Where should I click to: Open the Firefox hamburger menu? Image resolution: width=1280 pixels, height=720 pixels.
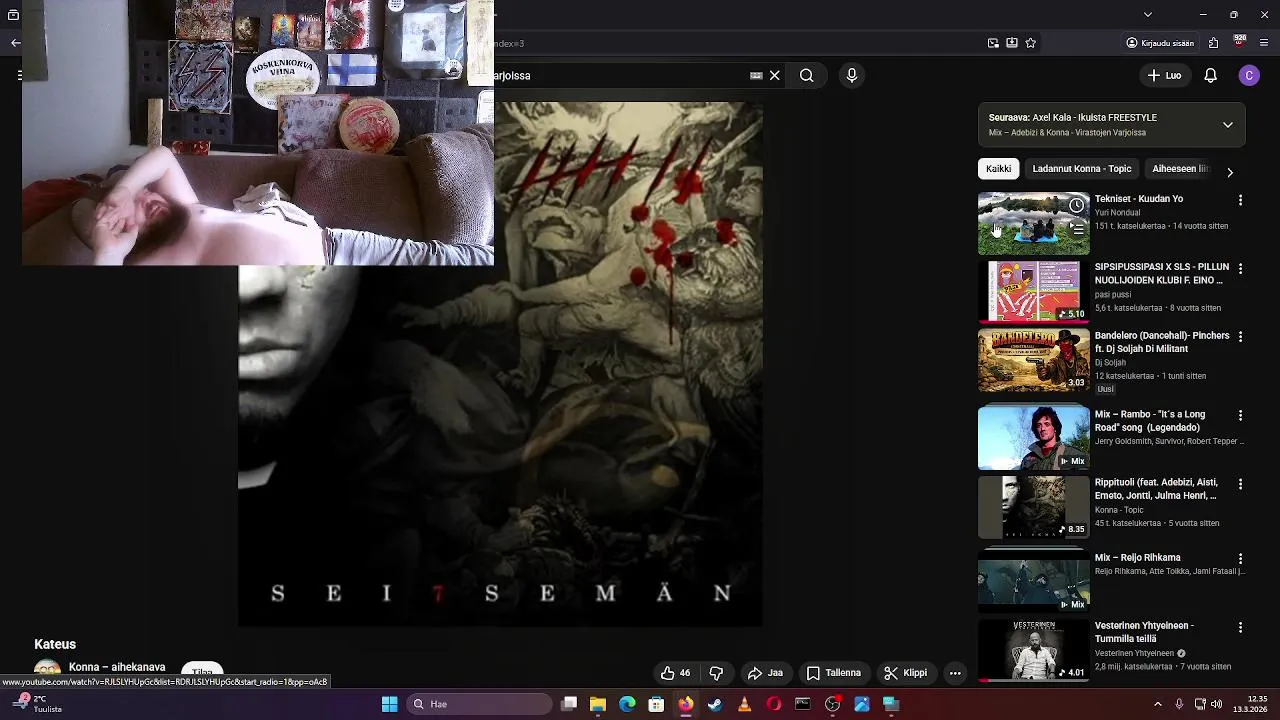pos(1265,43)
